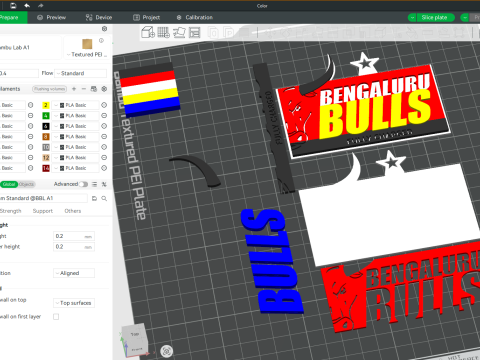Open the Strength settings tab
The image size is (480, 360).
tap(10, 211)
